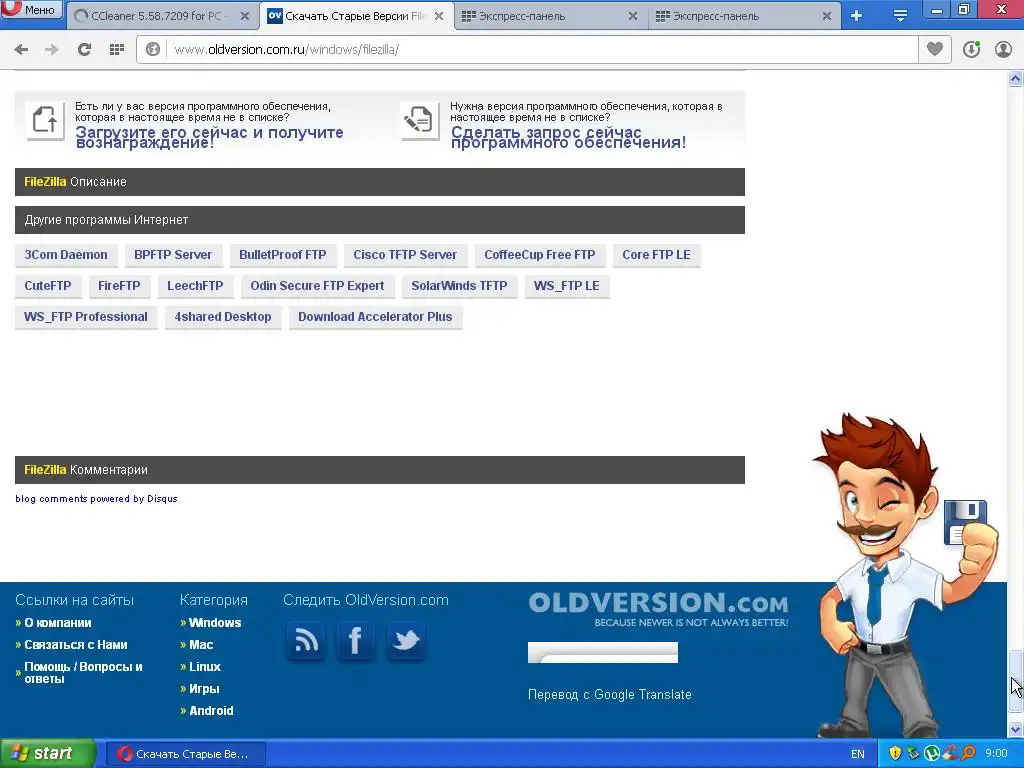Close the last Экспресс-панель tab
The height and width of the screenshot is (768, 1024).
(827, 16)
